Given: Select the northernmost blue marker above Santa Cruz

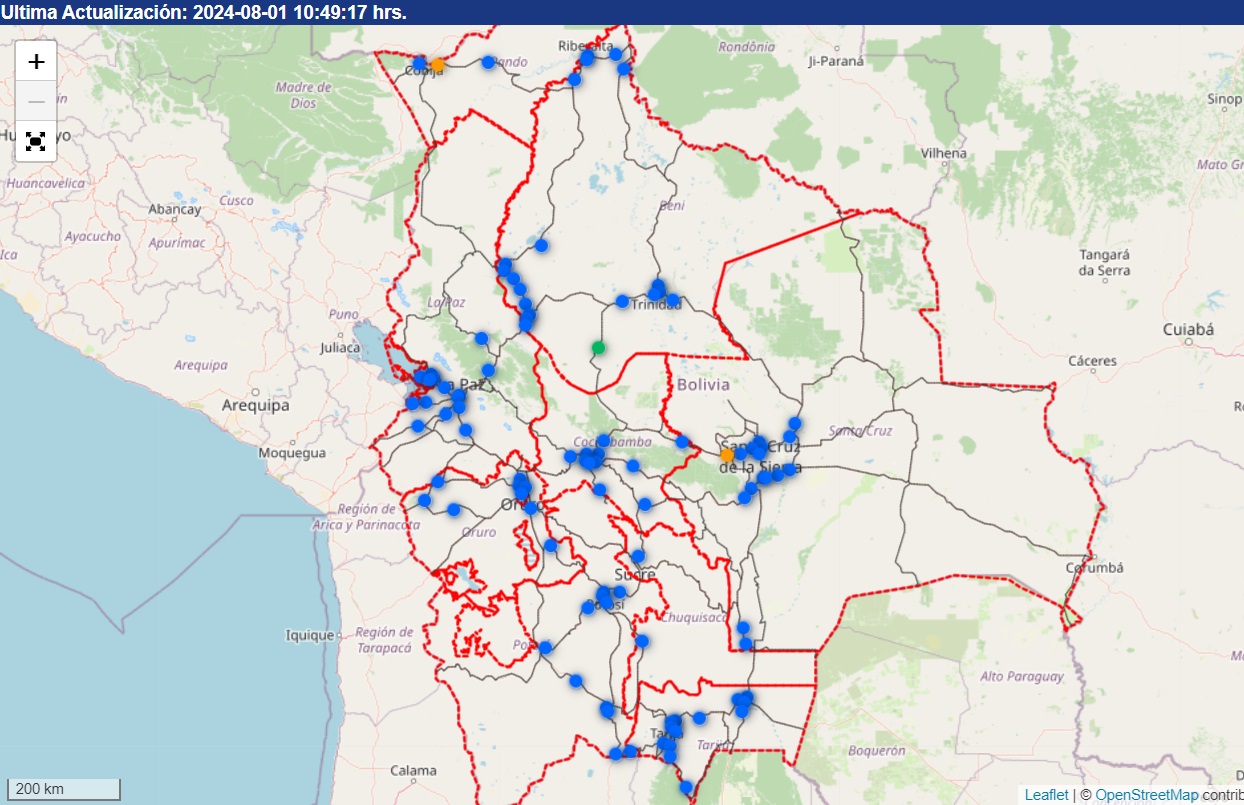Looking at the screenshot, I should point(795,423).
